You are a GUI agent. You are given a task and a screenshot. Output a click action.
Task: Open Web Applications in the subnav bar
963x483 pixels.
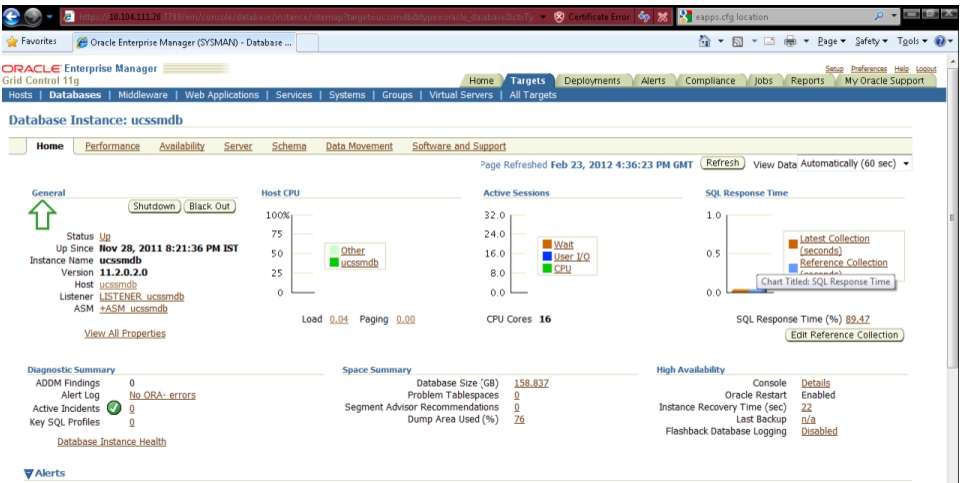pyautogui.click(x=222, y=95)
